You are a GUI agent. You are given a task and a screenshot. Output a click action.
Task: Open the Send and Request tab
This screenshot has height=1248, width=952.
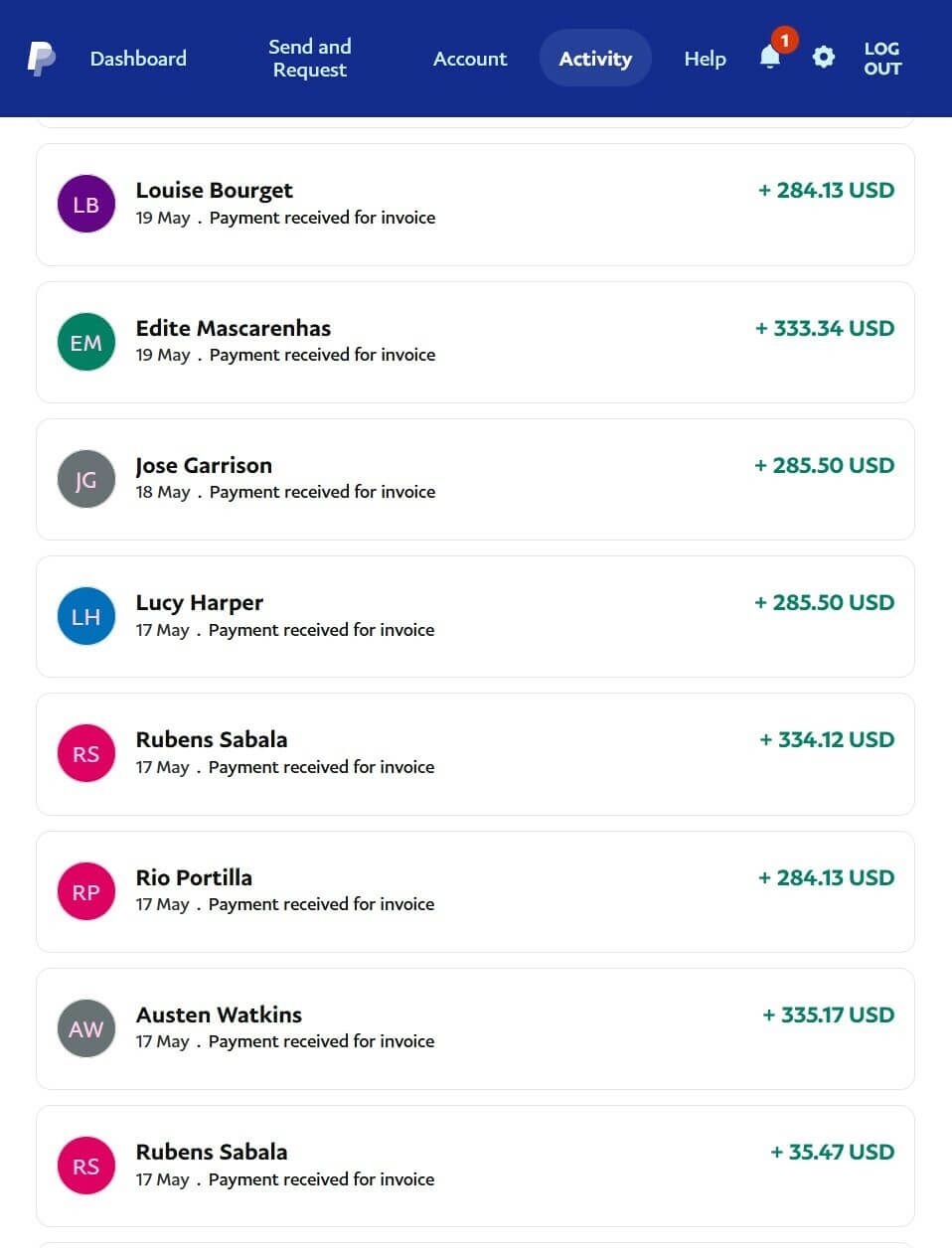[310, 59]
